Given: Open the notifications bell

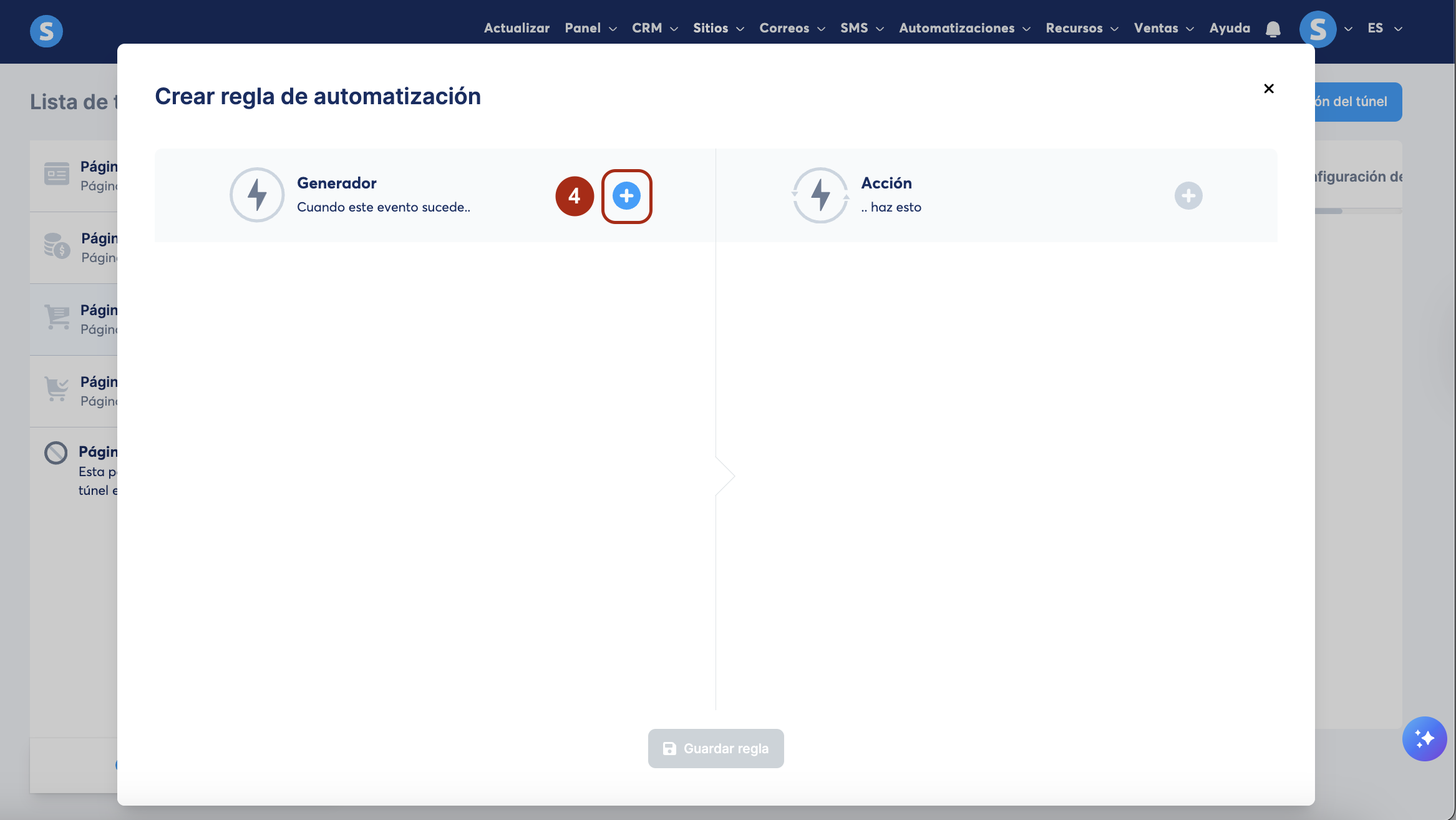Looking at the screenshot, I should [x=1273, y=29].
